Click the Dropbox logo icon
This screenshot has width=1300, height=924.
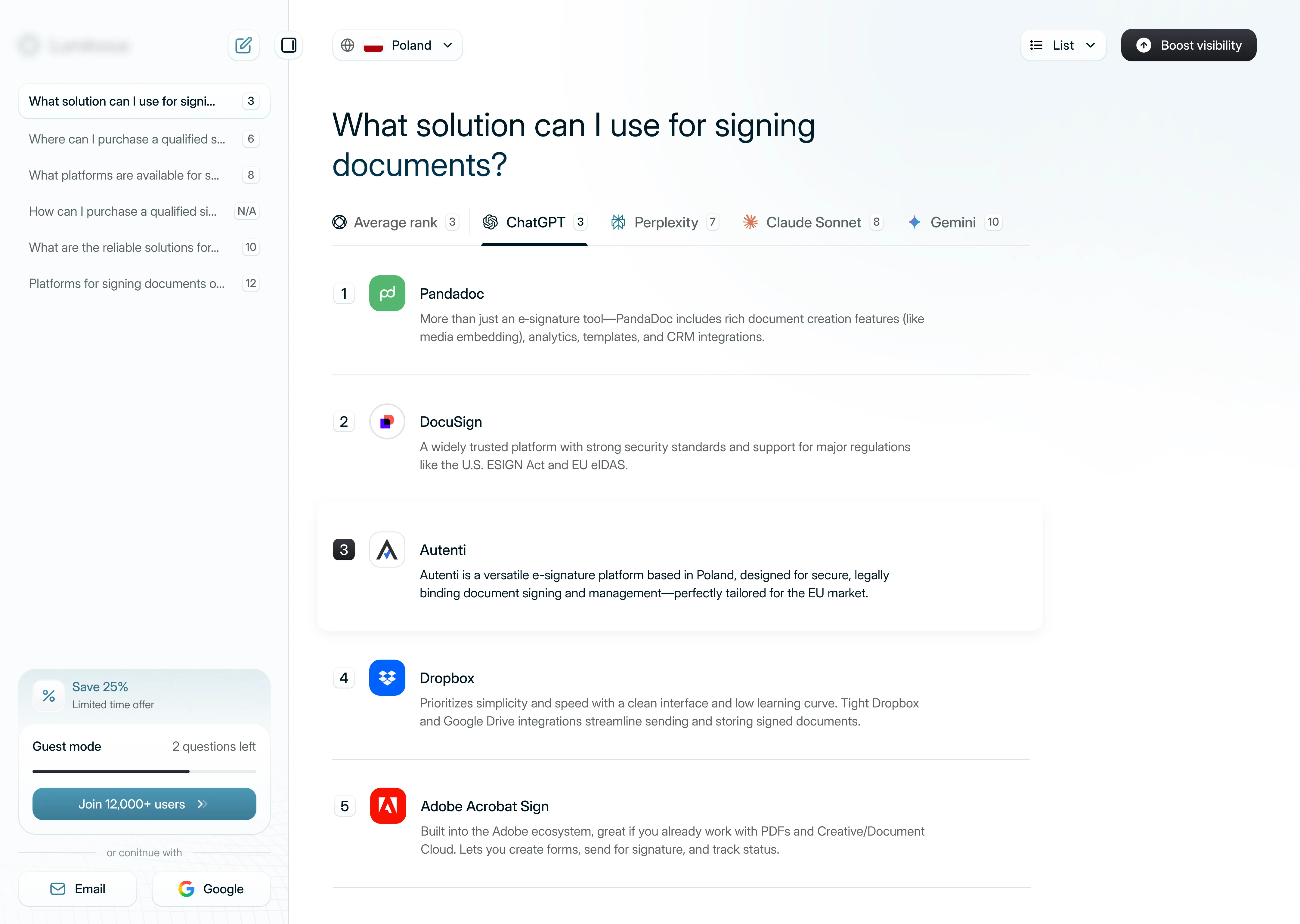pyautogui.click(x=387, y=678)
